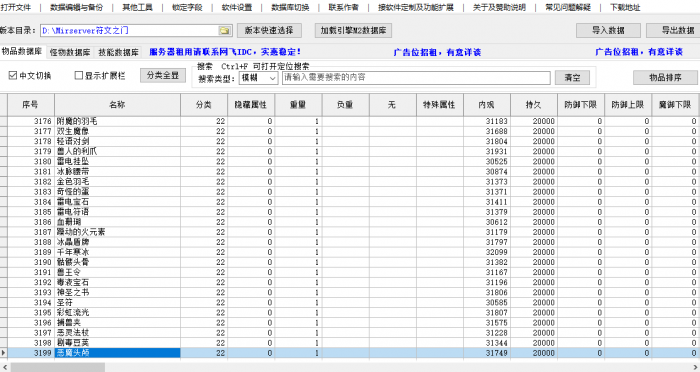This screenshot has width=700, height=372.
Task: Toggle the 中文切换 checkbox
Action: tap(12, 75)
